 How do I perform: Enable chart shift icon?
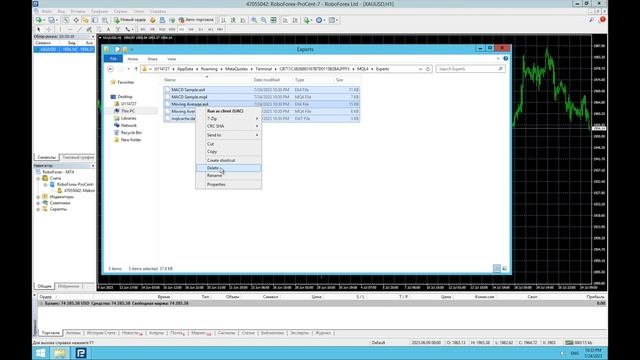coord(295,20)
